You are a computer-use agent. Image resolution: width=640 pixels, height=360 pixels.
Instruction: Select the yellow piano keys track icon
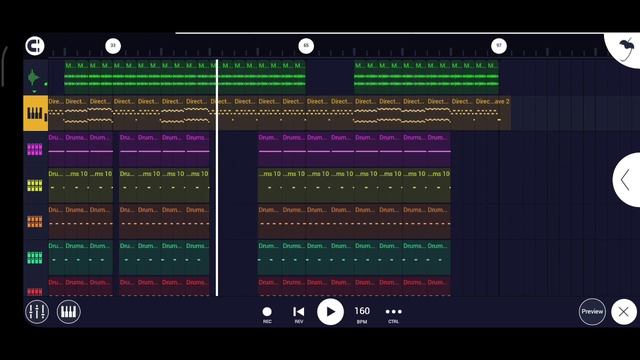click(x=36, y=113)
